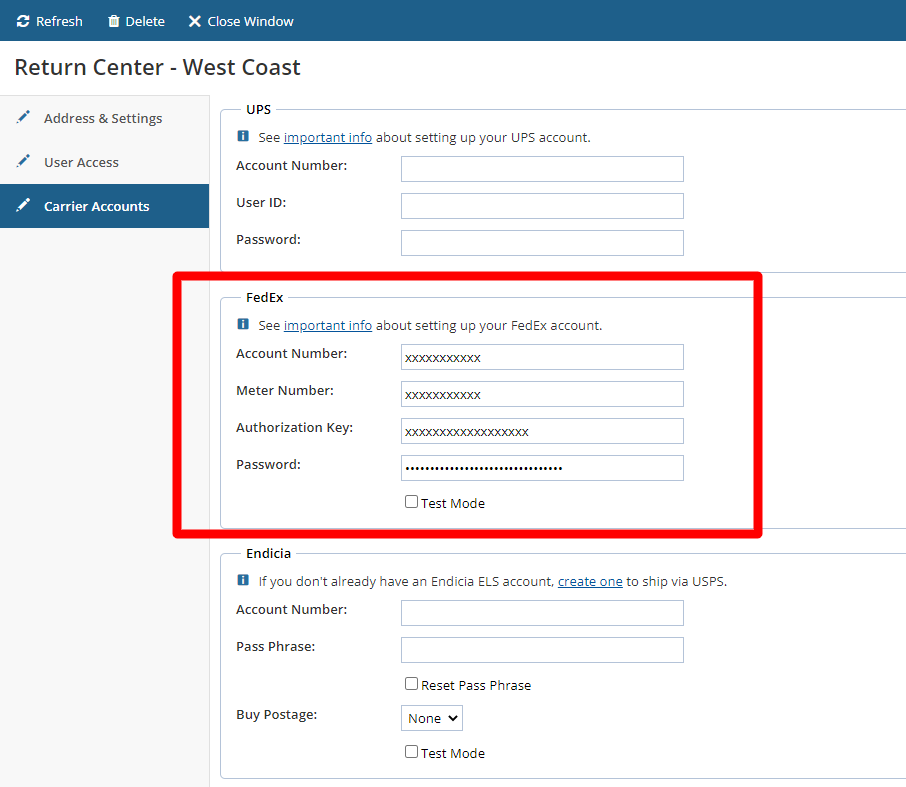The height and width of the screenshot is (787, 906).
Task: Focus the UPS Account Number field
Action: tap(542, 169)
